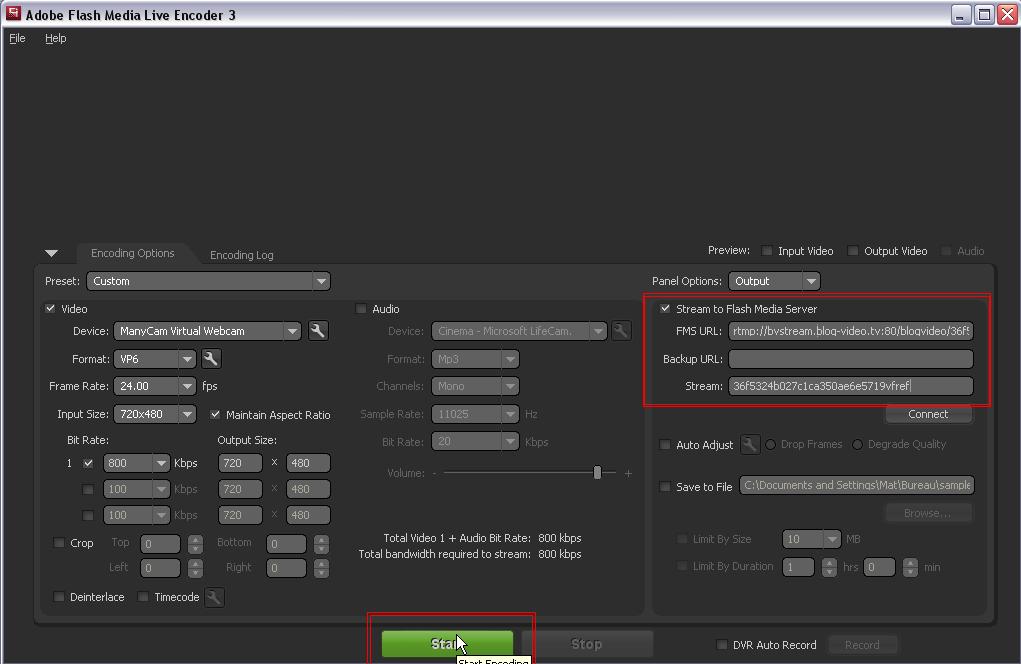
Task: Click the Save to File path field
Action: pos(857,485)
